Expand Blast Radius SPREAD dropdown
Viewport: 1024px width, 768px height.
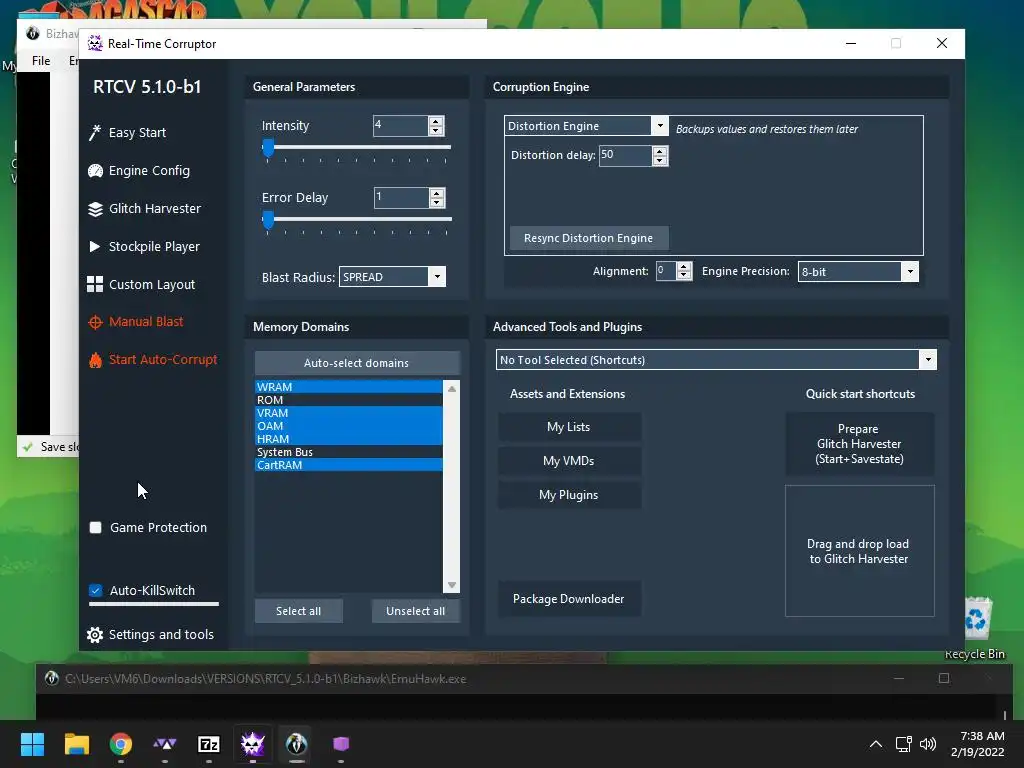tap(437, 277)
